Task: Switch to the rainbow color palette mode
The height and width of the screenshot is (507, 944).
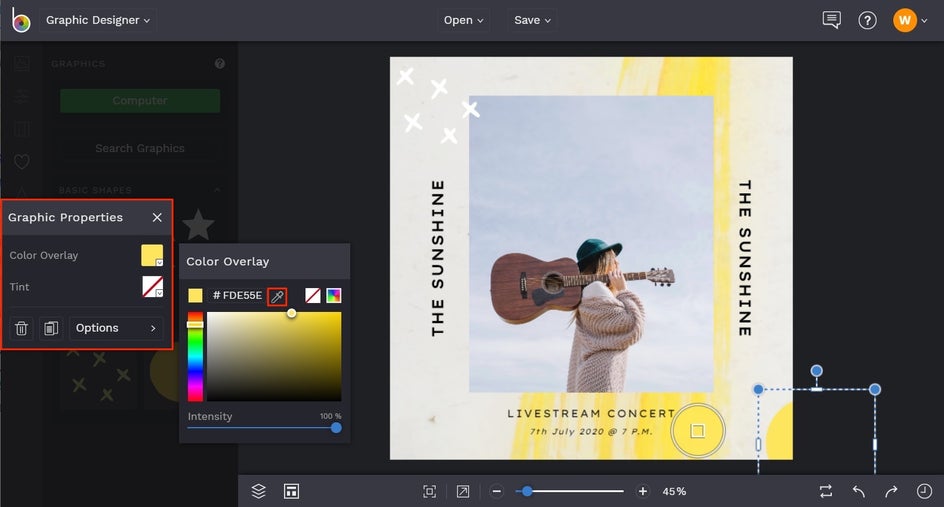Action: click(334, 296)
